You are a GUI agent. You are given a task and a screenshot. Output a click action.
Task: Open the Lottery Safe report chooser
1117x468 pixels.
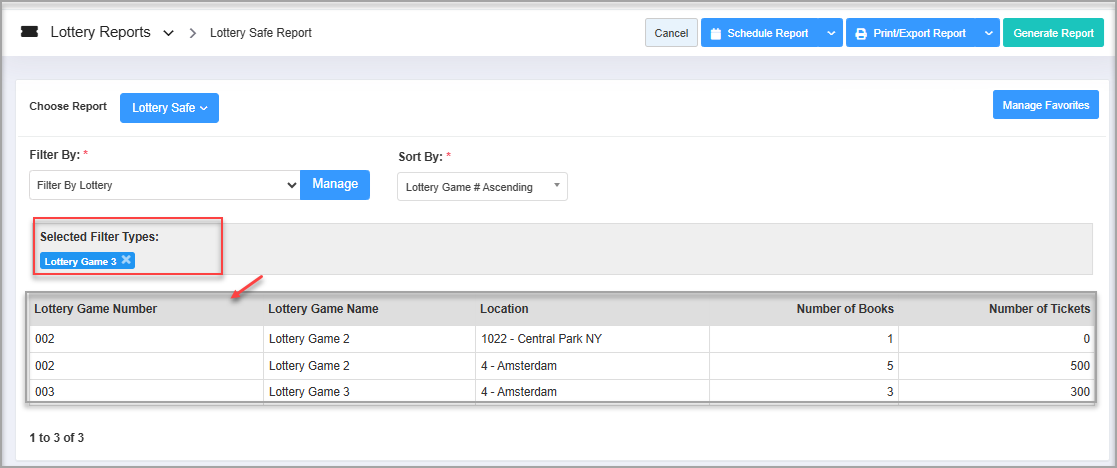[169, 108]
